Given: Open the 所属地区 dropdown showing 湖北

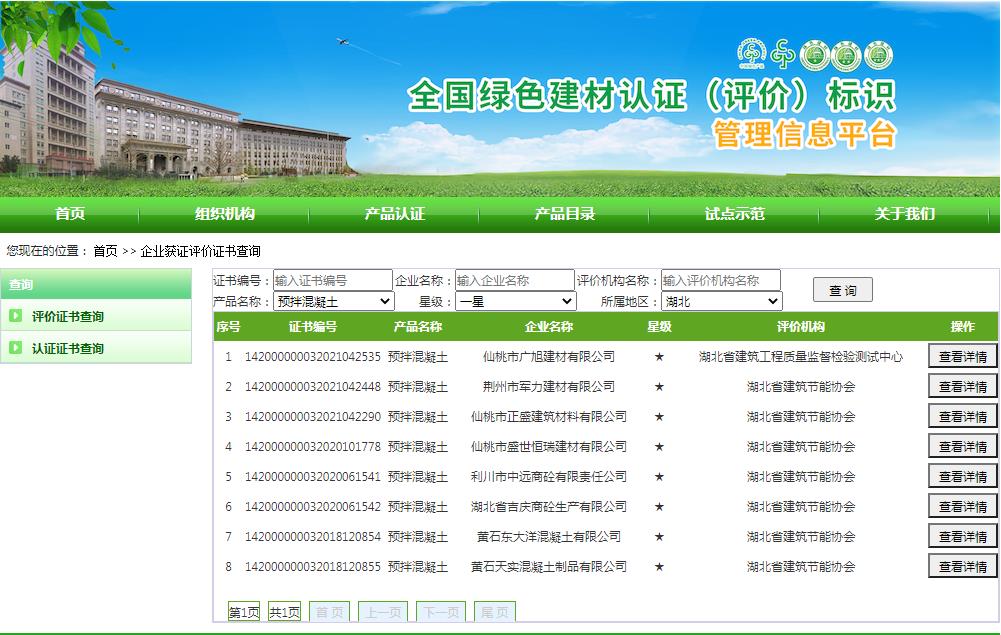Looking at the screenshot, I should pyautogui.click(x=721, y=301).
